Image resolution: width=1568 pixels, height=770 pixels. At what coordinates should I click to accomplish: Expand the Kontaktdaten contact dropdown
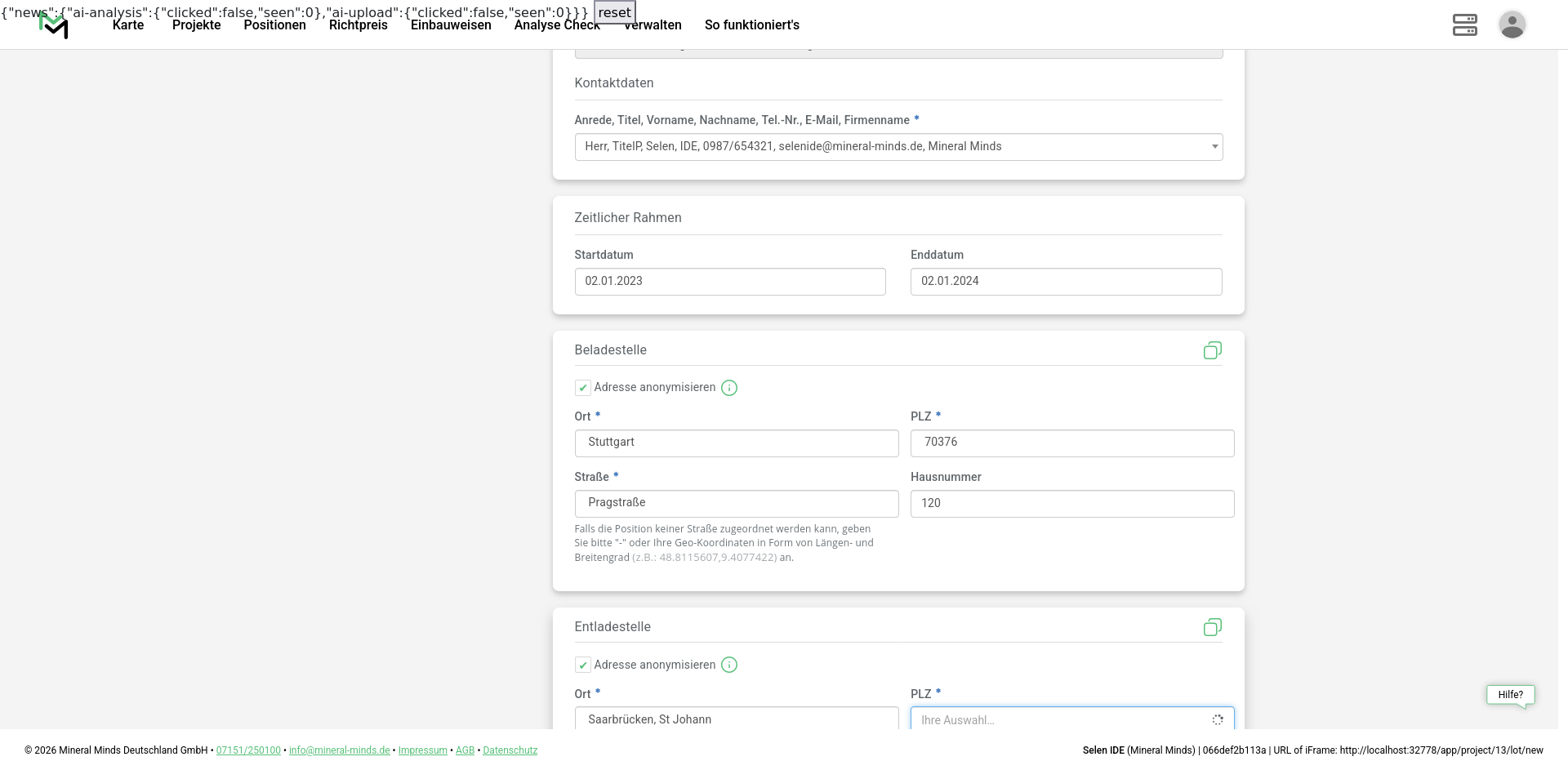click(x=898, y=147)
